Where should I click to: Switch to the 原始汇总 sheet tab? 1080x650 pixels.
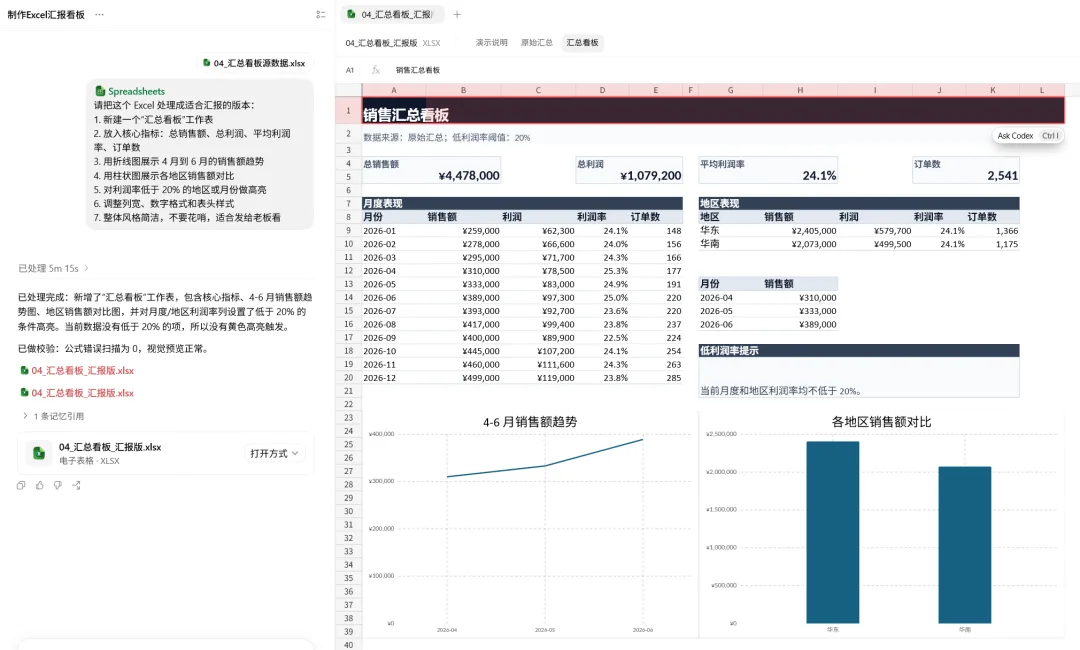point(537,43)
